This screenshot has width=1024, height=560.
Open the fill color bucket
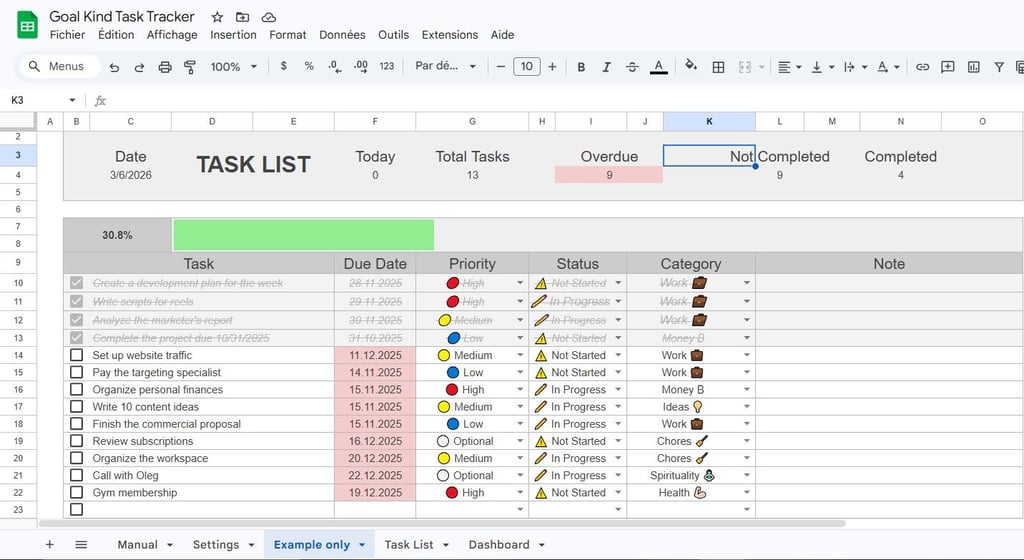(691, 66)
